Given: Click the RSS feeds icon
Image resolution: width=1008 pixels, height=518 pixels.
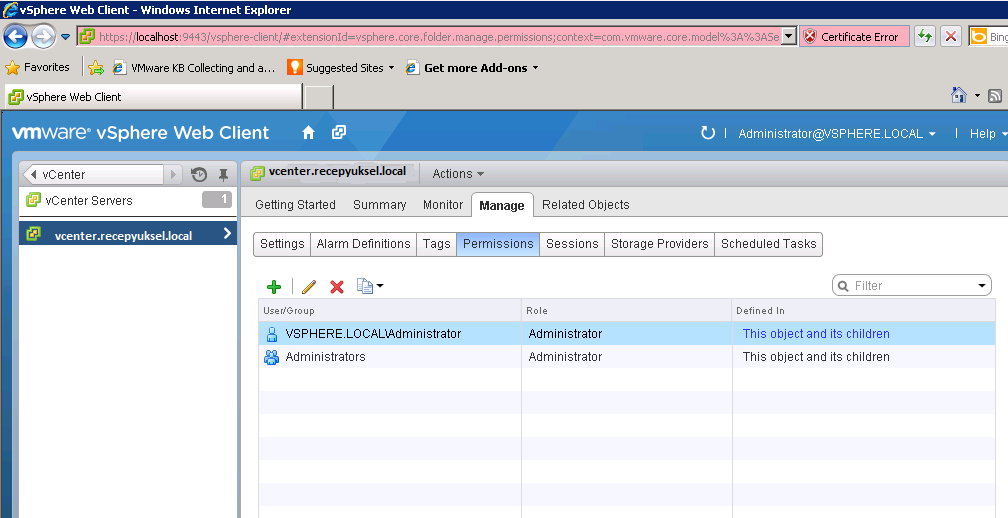Looking at the screenshot, I should (994, 96).
